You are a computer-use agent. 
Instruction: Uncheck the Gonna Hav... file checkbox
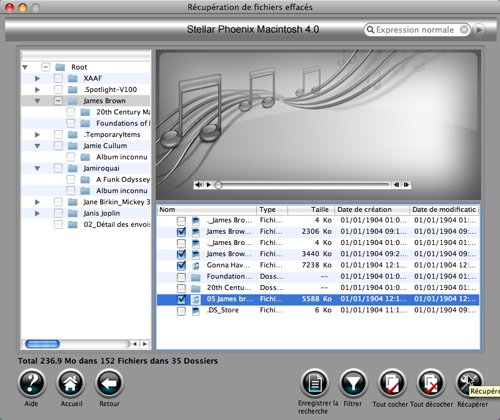(x=181, y=265)
